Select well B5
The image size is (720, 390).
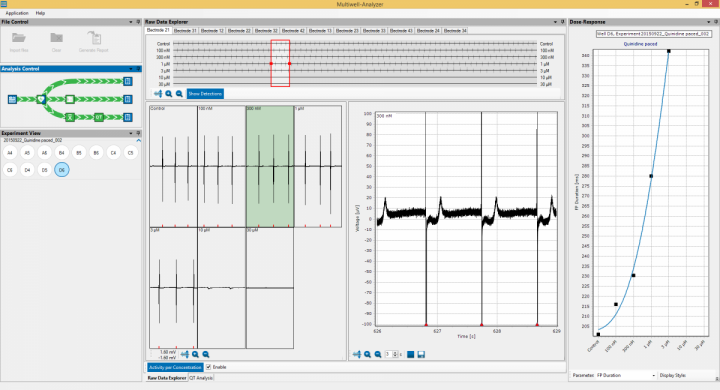pyautogui.click(x=79, y=153)
